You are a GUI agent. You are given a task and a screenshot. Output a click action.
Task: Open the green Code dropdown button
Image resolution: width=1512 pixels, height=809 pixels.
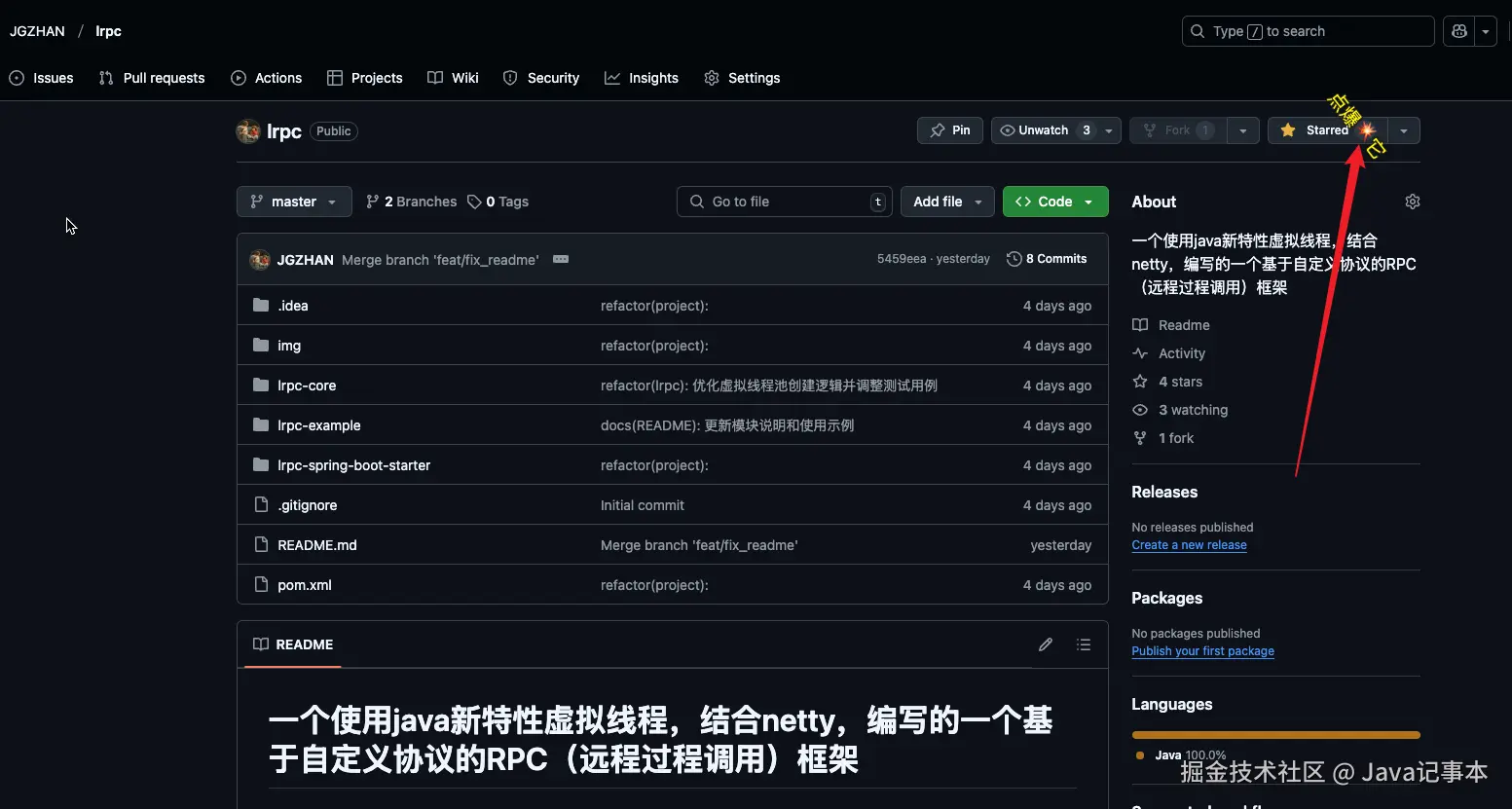coord(1055,202)
